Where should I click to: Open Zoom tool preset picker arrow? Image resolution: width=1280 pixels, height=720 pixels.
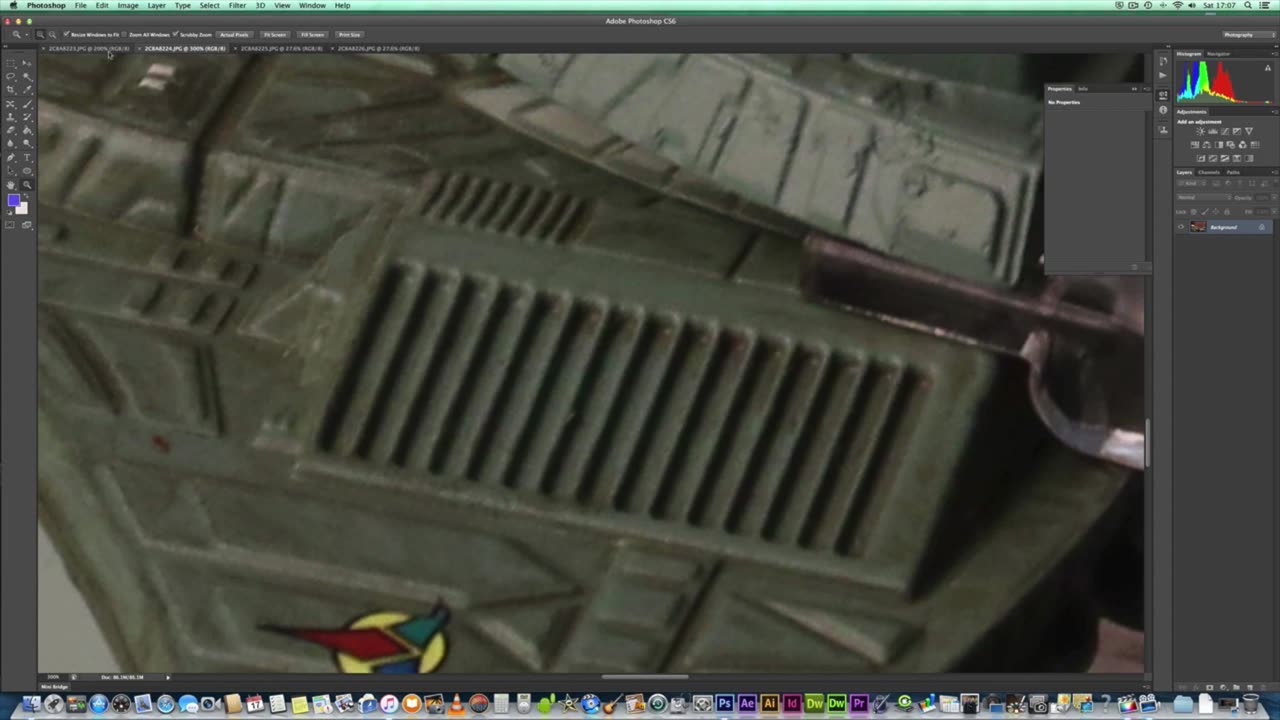click(x=26, y=34)
